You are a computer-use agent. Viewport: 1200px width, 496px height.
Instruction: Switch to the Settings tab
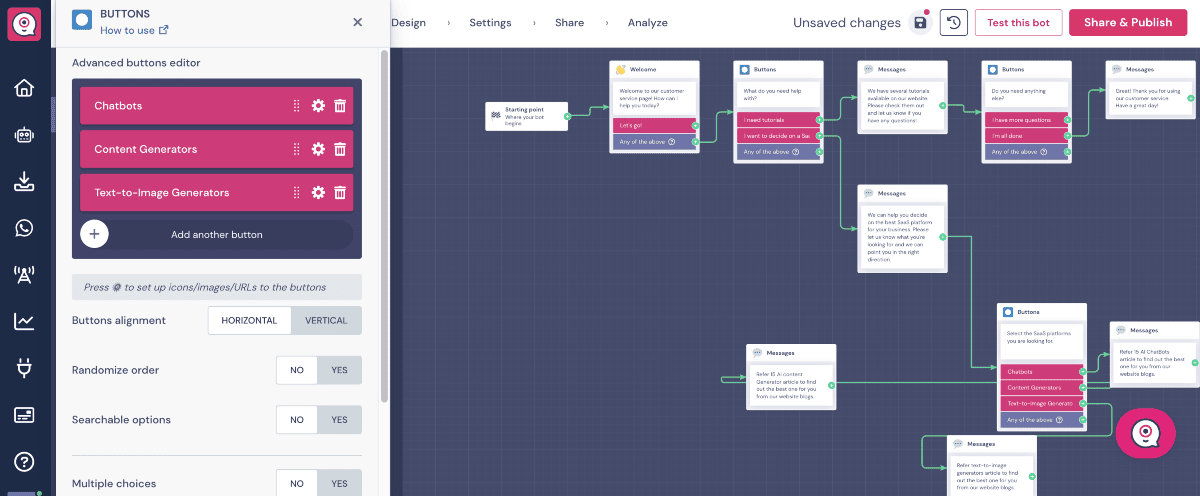[490, 23]
